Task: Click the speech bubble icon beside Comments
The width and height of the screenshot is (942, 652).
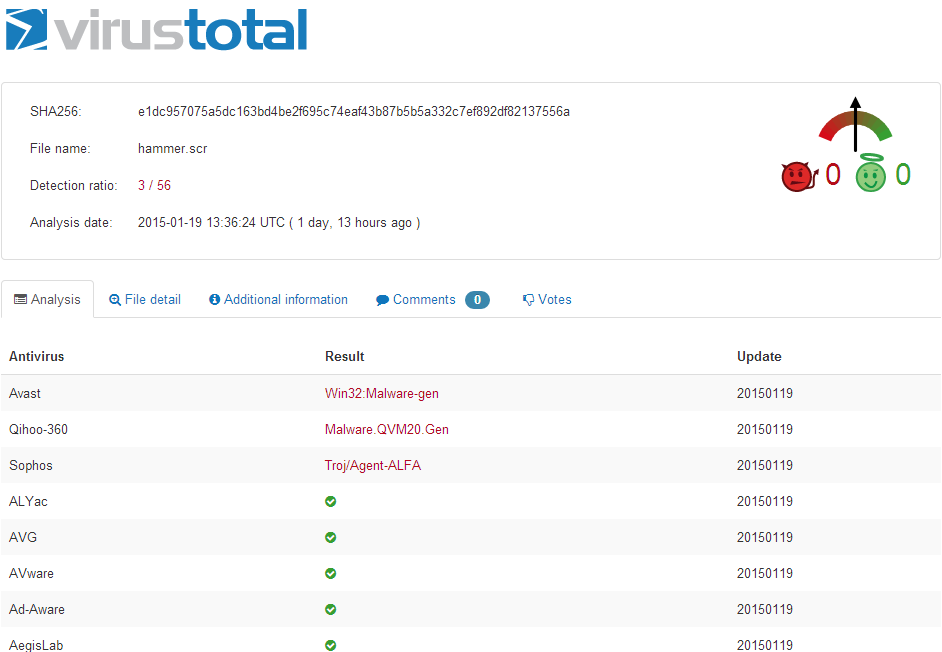Action: 382,300
